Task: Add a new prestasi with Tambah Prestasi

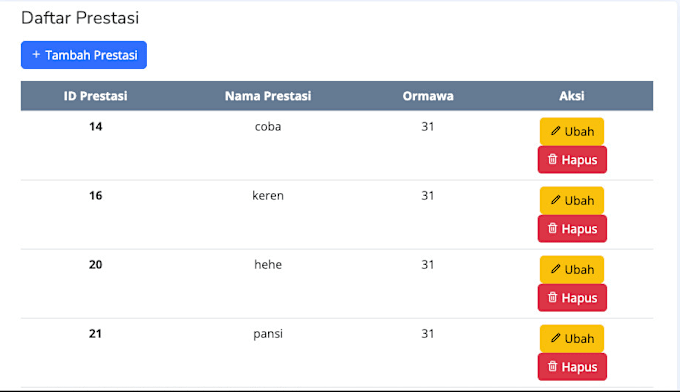Action: pos(84,55)
